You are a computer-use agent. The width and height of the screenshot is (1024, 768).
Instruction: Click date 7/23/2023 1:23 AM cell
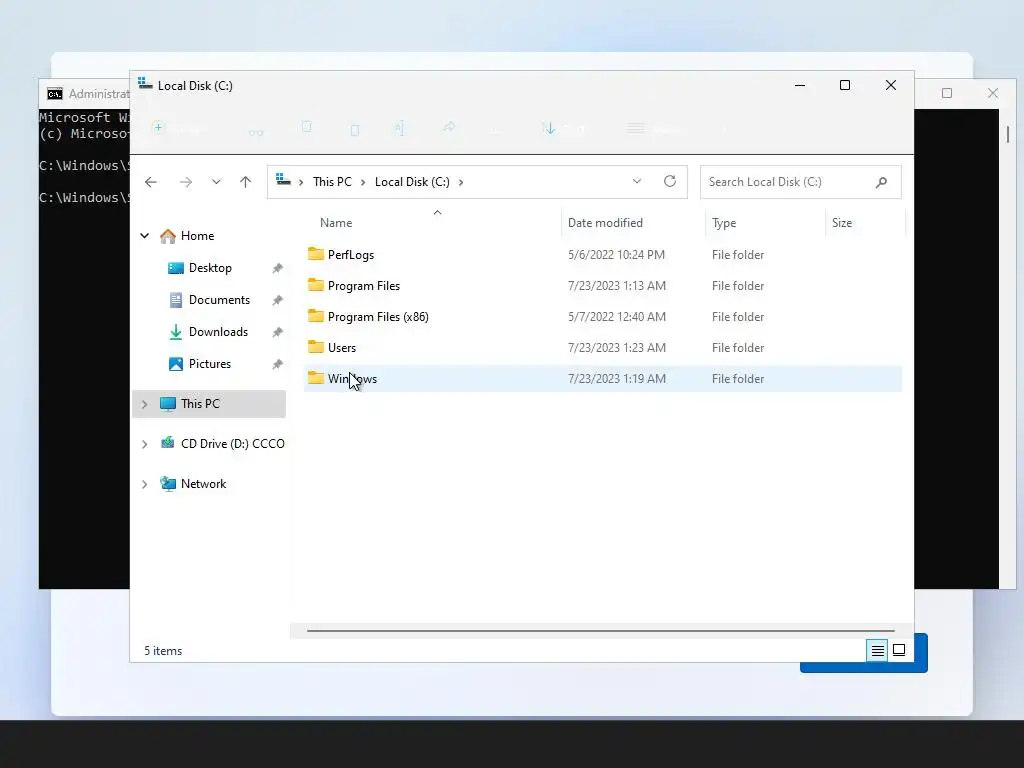pyautogui.click(x=617, y=348)
